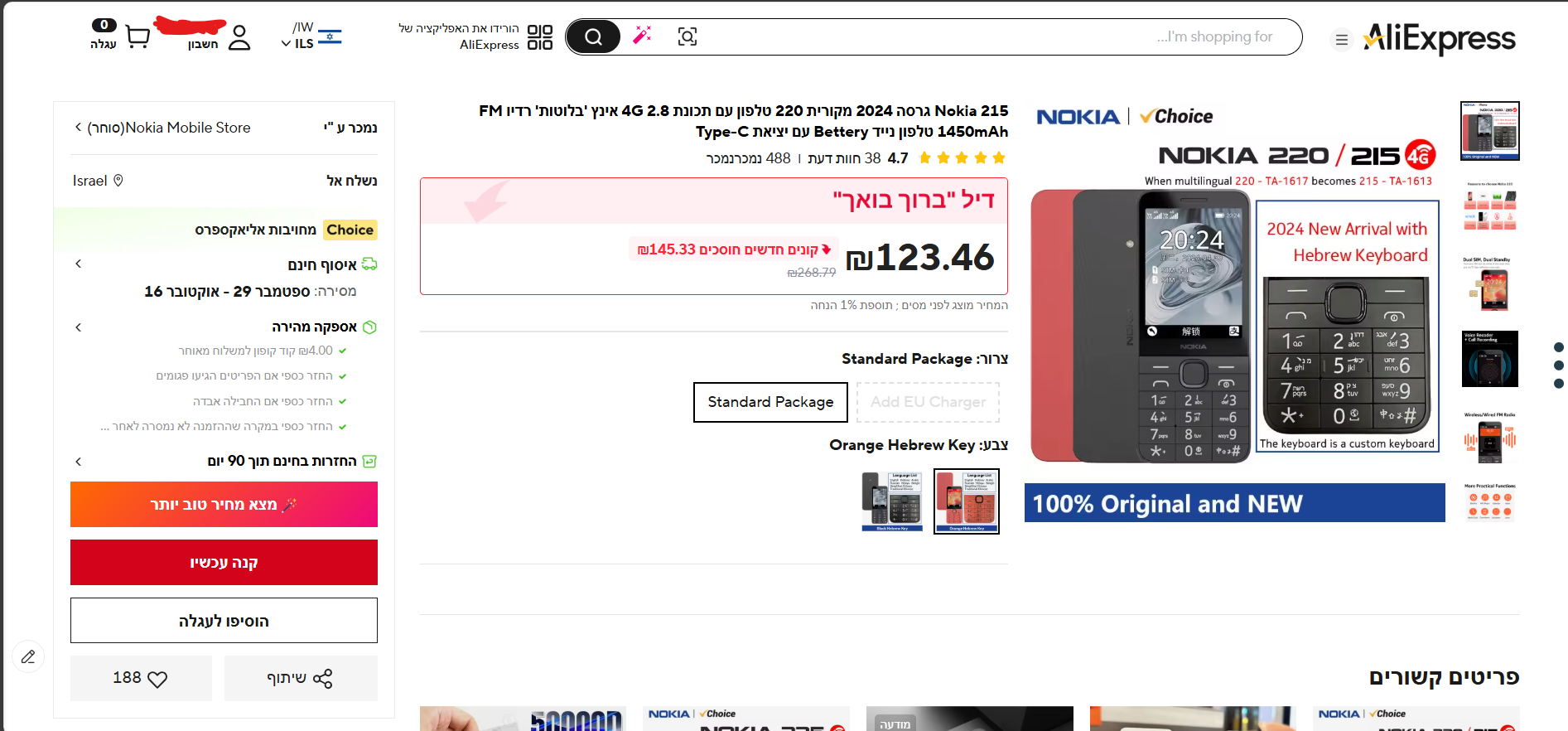Expand the free shipping details chevron
1568x731 pixels.
click(79, 264)
